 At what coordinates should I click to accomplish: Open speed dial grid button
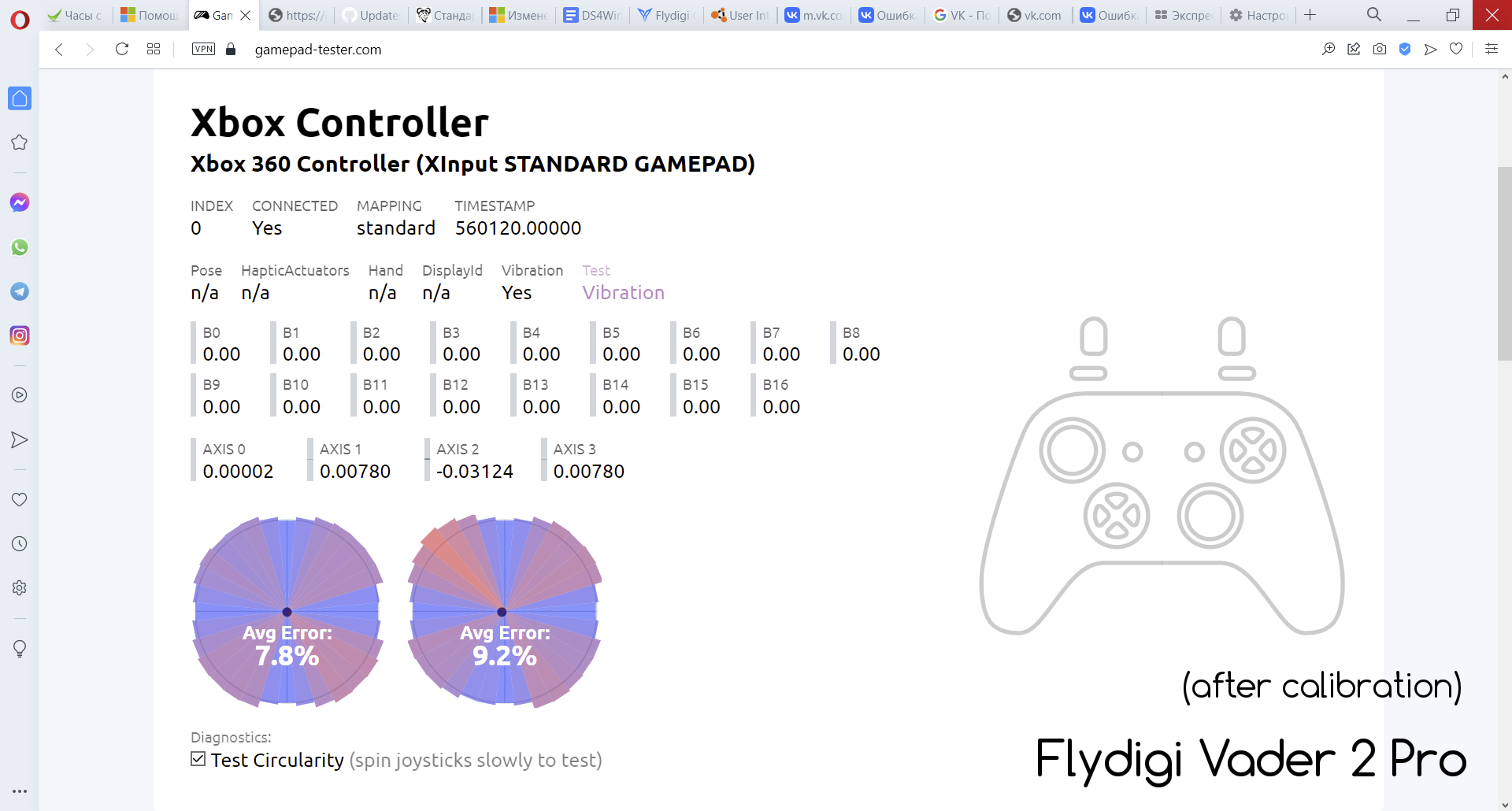tap(154, 50)
